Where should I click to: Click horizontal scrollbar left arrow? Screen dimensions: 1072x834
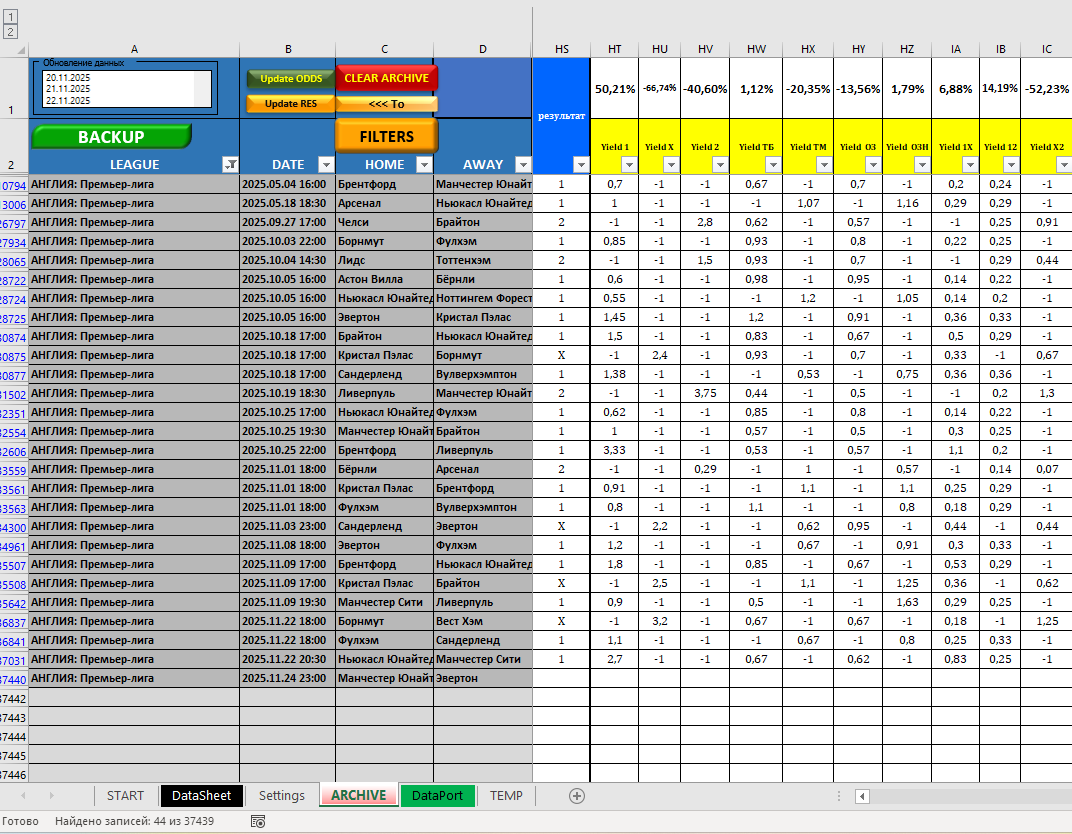coord(861,796)
